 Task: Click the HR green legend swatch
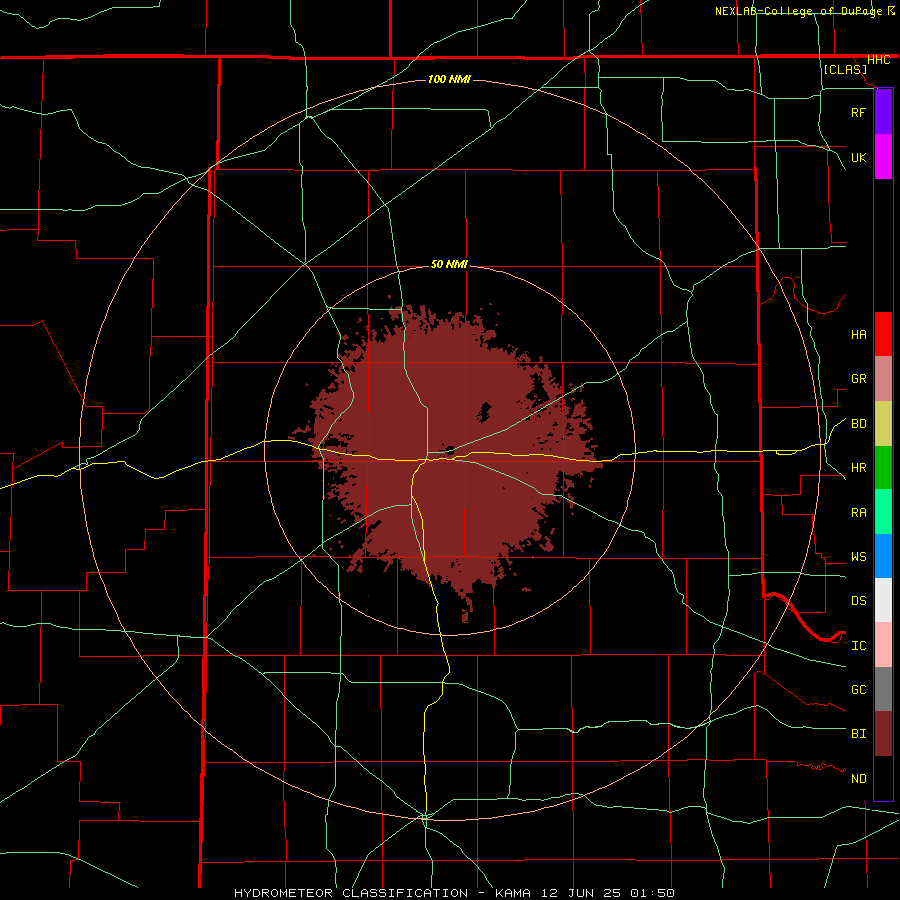click(883, 468)
